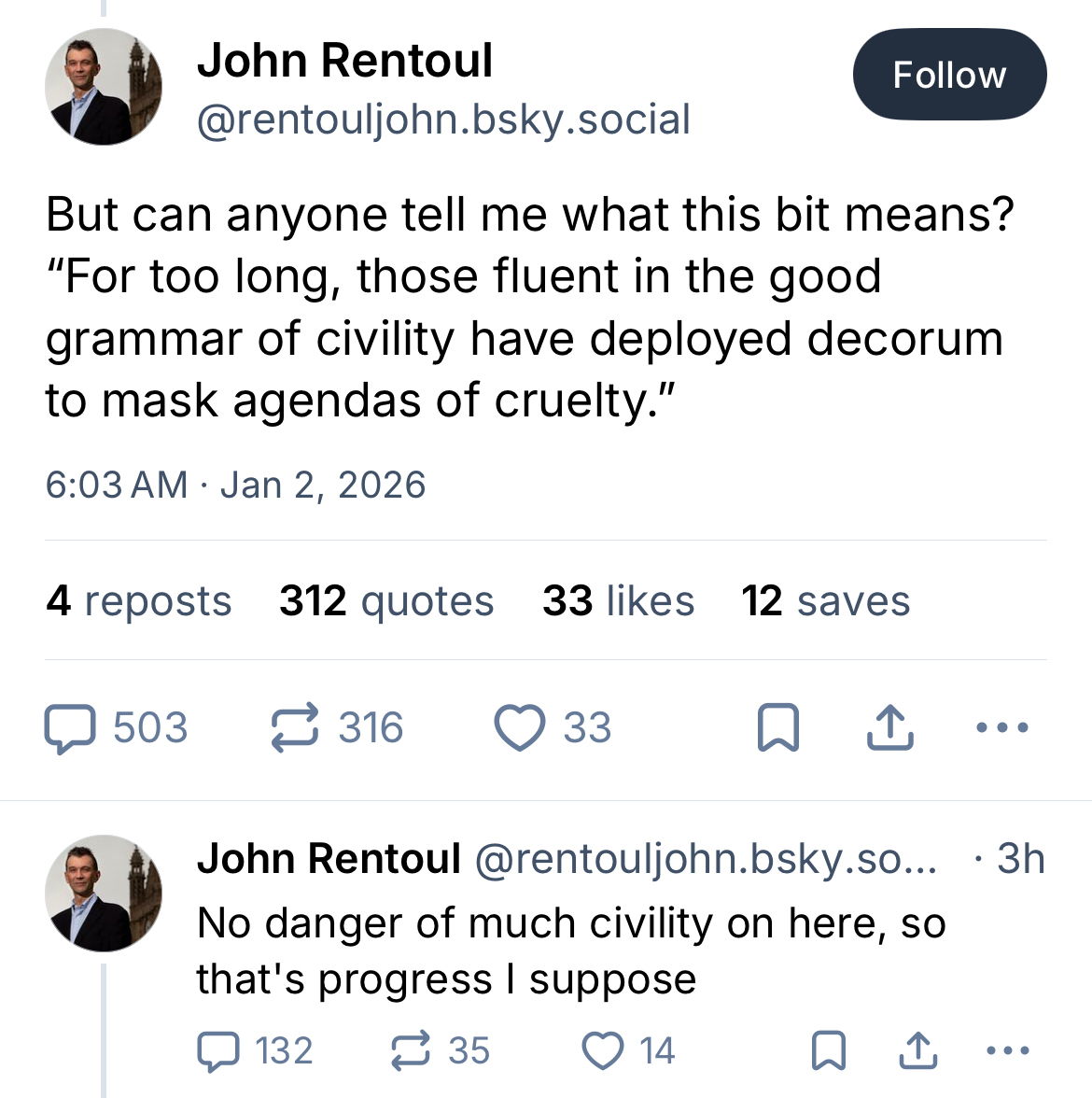Open the main post's three-dot menu
This screenshot has width=1092, height=1098.
(1001, 726)
